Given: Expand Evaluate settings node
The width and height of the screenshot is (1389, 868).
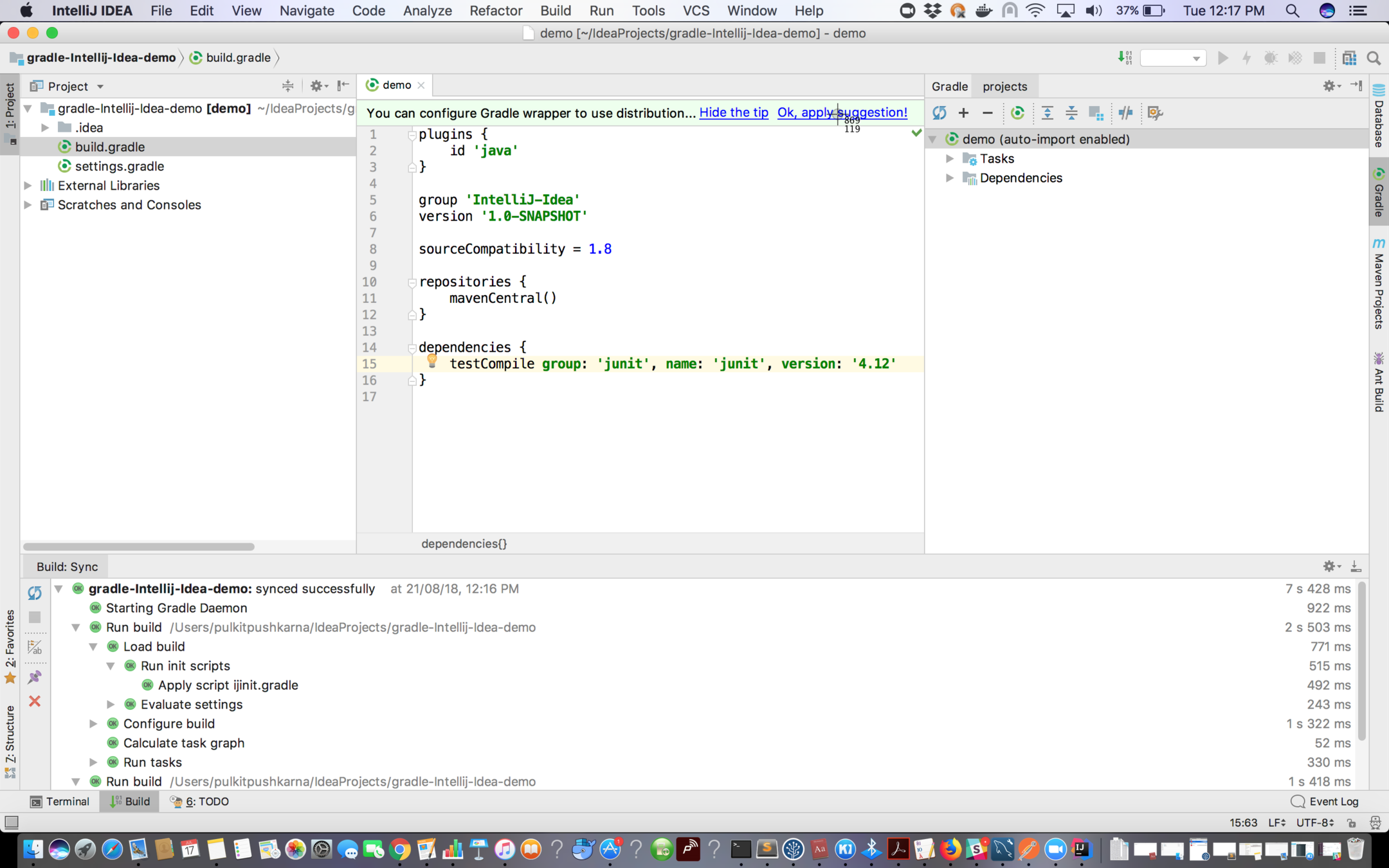Looking at the screenshot, I should coord(111,704).
